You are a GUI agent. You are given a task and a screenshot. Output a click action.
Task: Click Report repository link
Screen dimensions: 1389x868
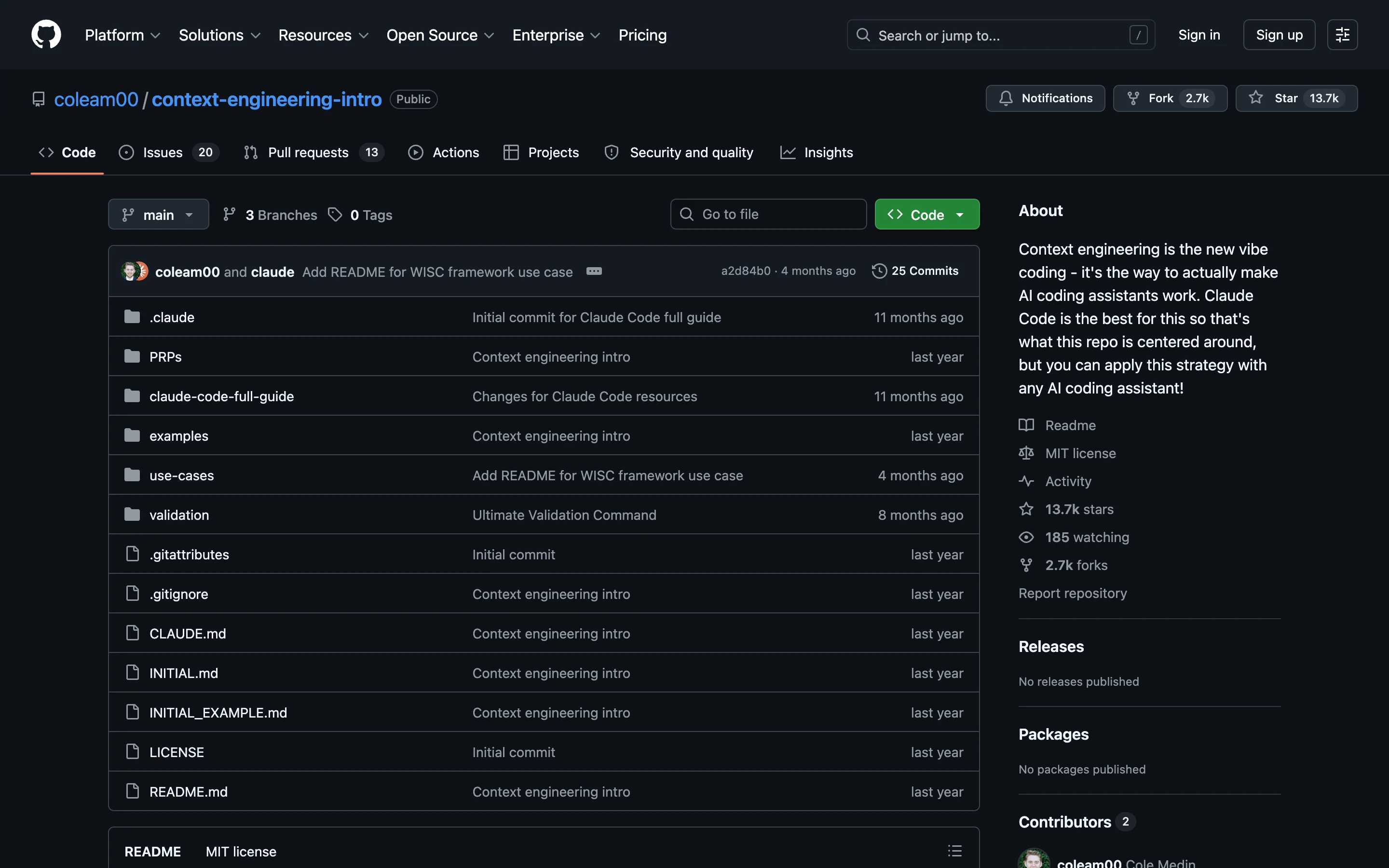[1072, 593]
